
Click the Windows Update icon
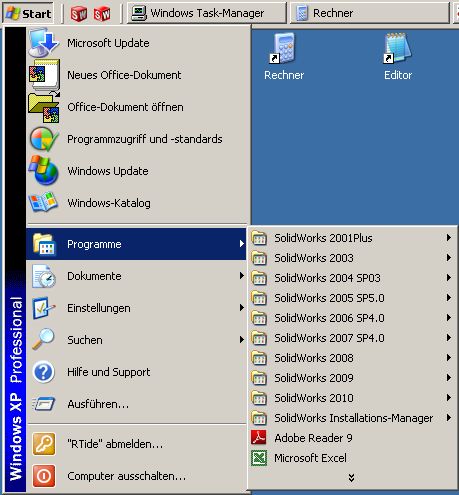pyautogui.click(x=44, y=170)
